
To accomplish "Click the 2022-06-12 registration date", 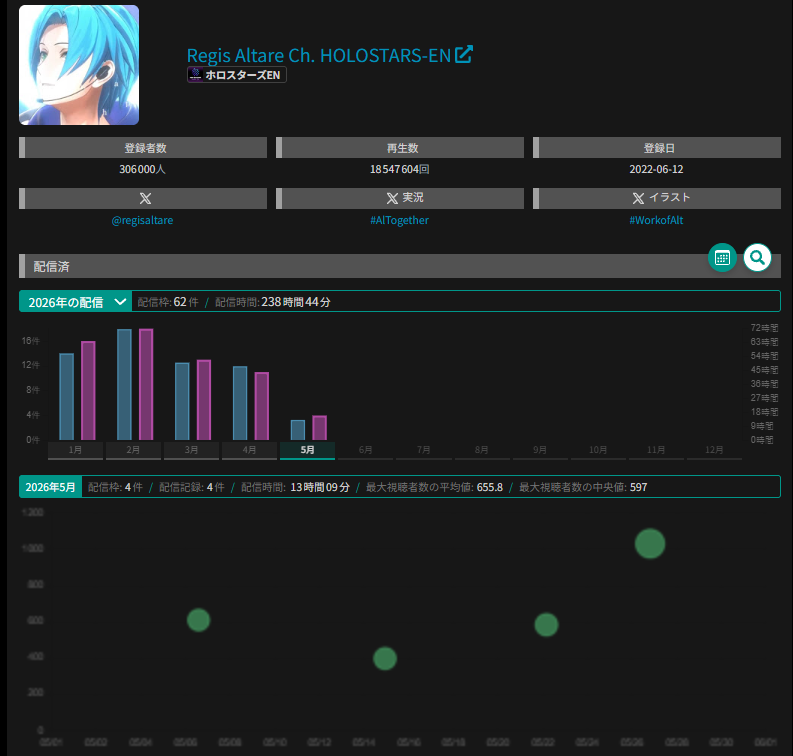I will 656,169.
